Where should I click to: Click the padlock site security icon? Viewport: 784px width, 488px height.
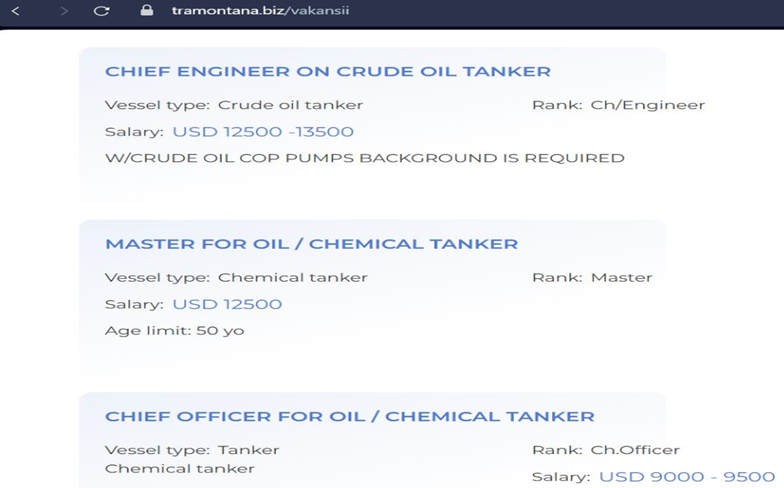click(x=146, y=10)
